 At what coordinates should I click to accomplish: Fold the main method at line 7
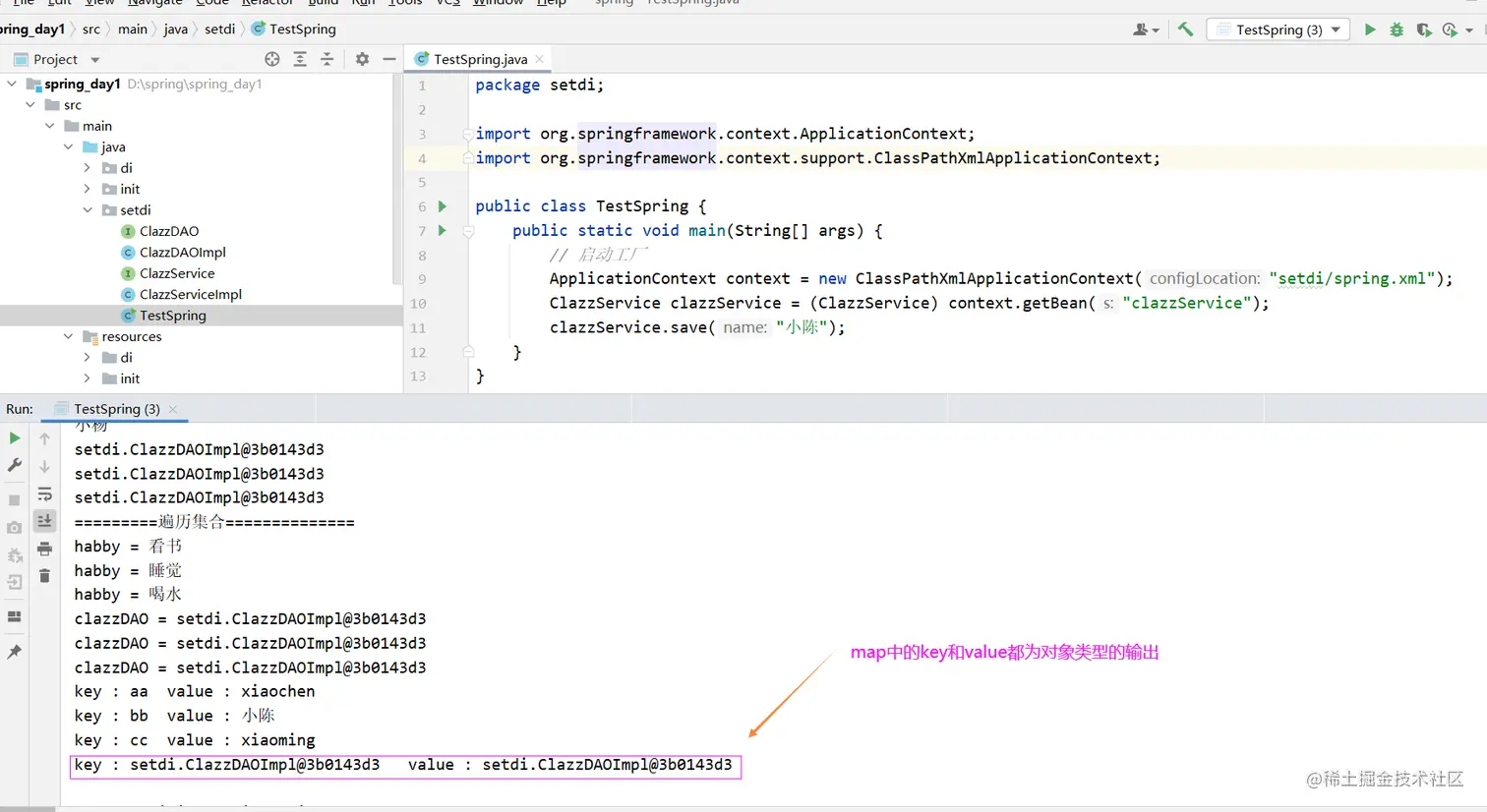point(468,231)
